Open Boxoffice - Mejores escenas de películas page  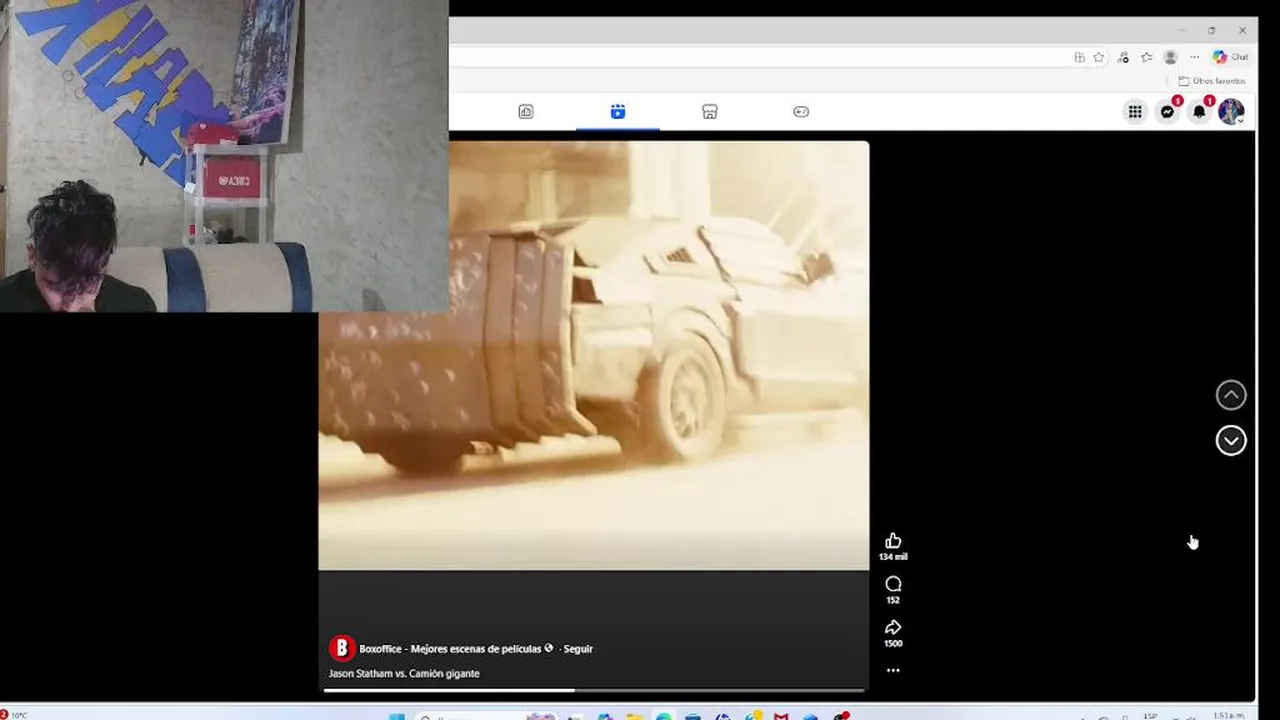[x=450, y=649]
